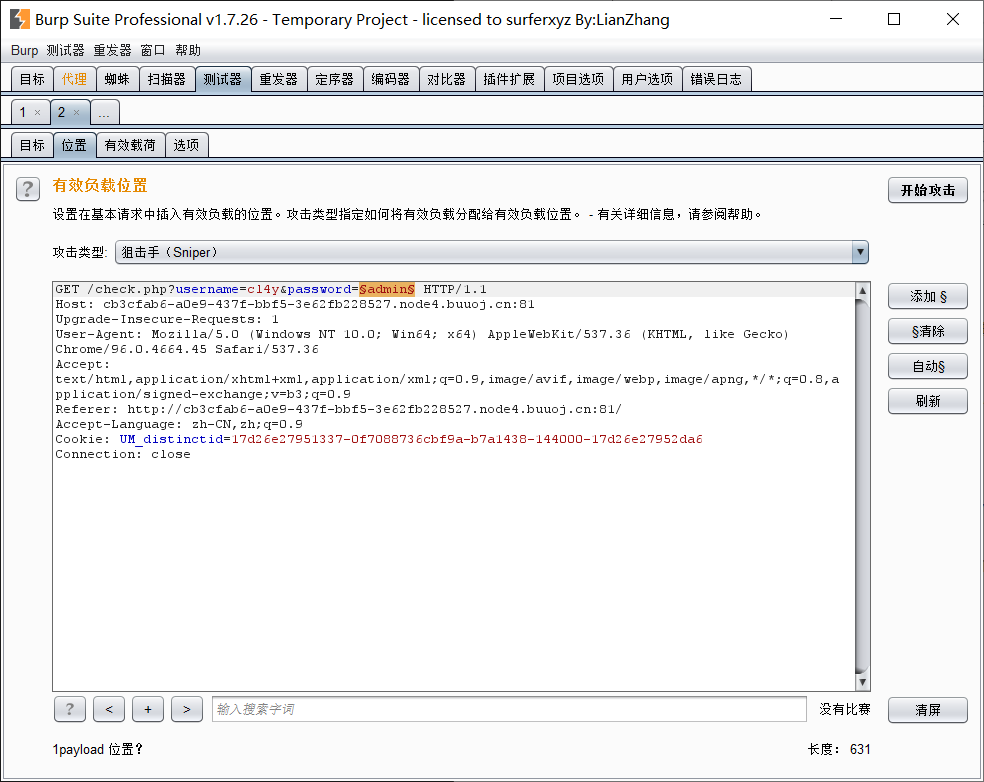Open the 测试器 menu in menu bar

click(x=65, y=50)
